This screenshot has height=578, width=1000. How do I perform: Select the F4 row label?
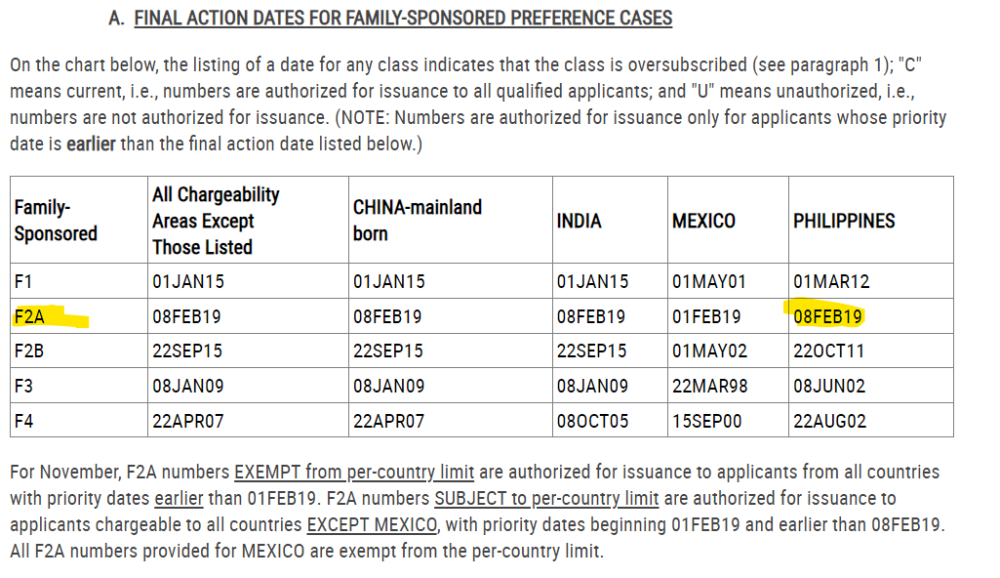click(x=24, y=421)
